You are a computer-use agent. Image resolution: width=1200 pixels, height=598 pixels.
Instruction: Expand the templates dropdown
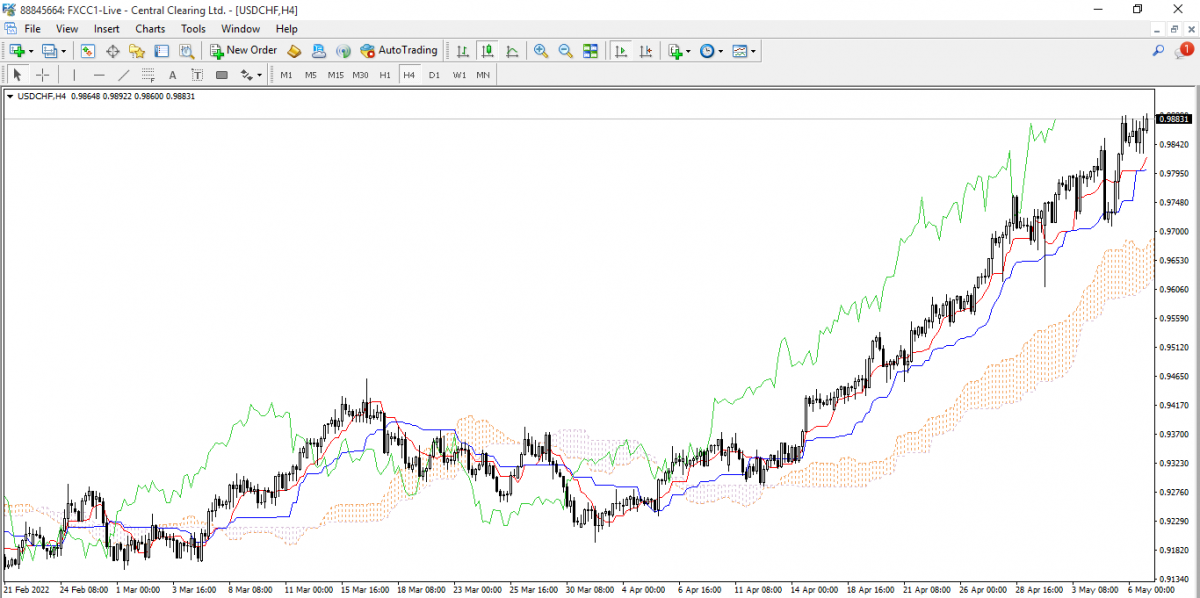coord(753,51)
